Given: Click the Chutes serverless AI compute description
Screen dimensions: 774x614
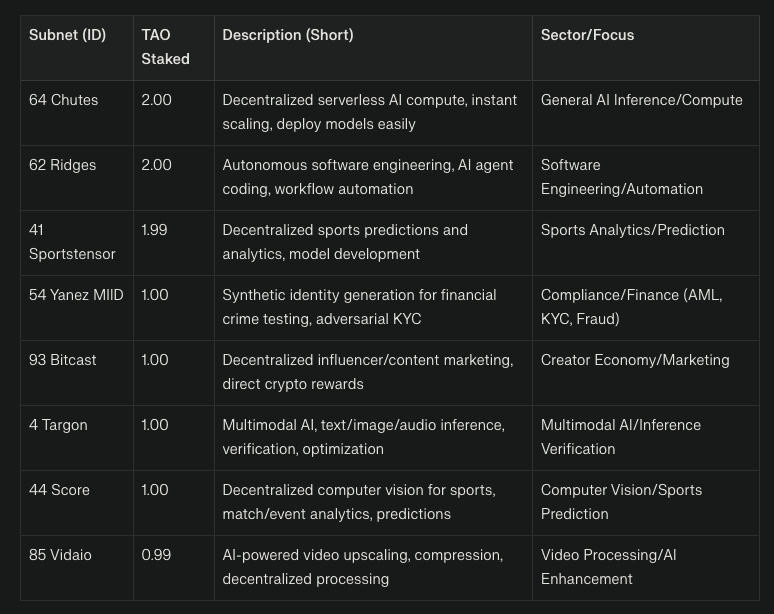Looking at the screenshot, I should 369,112.
